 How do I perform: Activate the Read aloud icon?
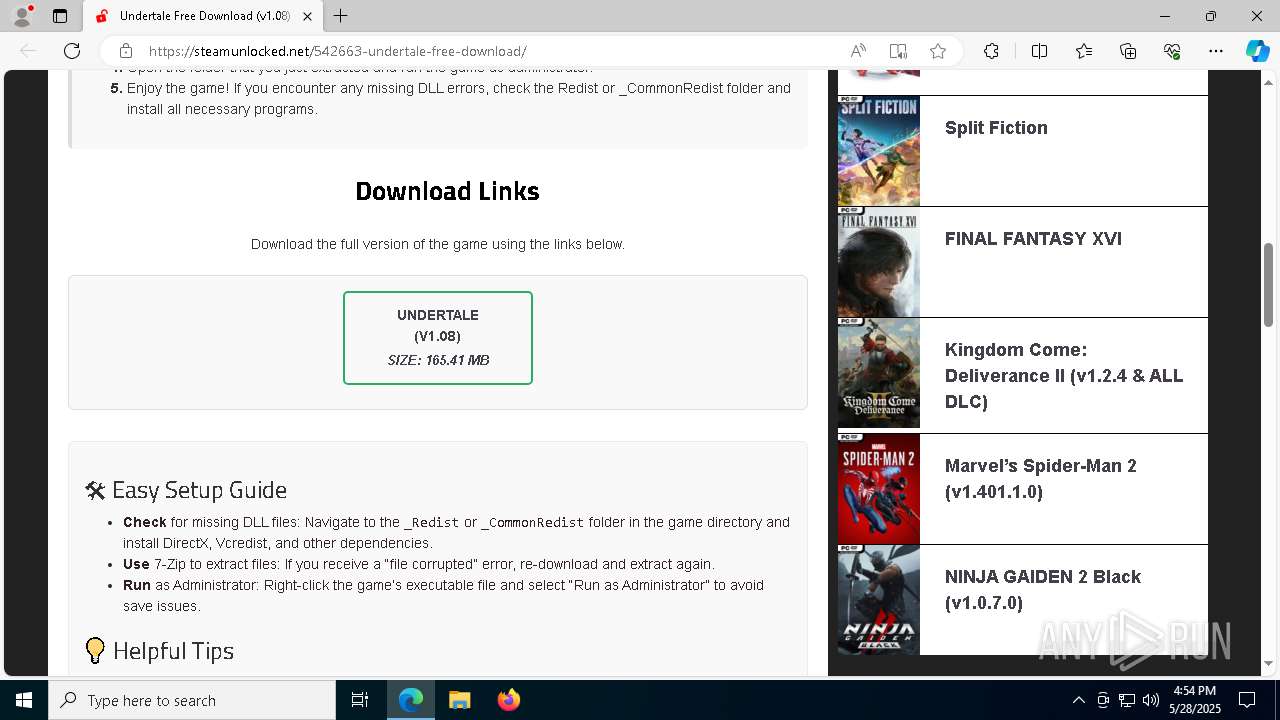point(858,51)
